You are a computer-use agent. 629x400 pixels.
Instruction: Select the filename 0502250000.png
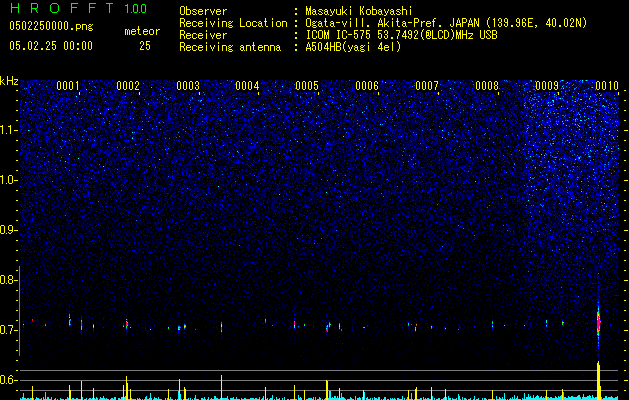[x=51, y=26]
